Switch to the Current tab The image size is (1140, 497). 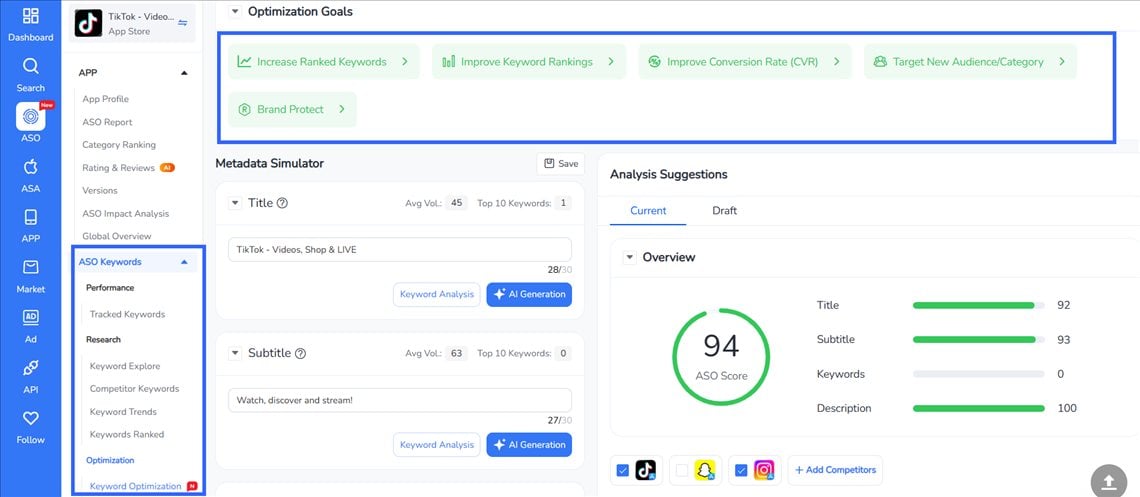[648, 211]
